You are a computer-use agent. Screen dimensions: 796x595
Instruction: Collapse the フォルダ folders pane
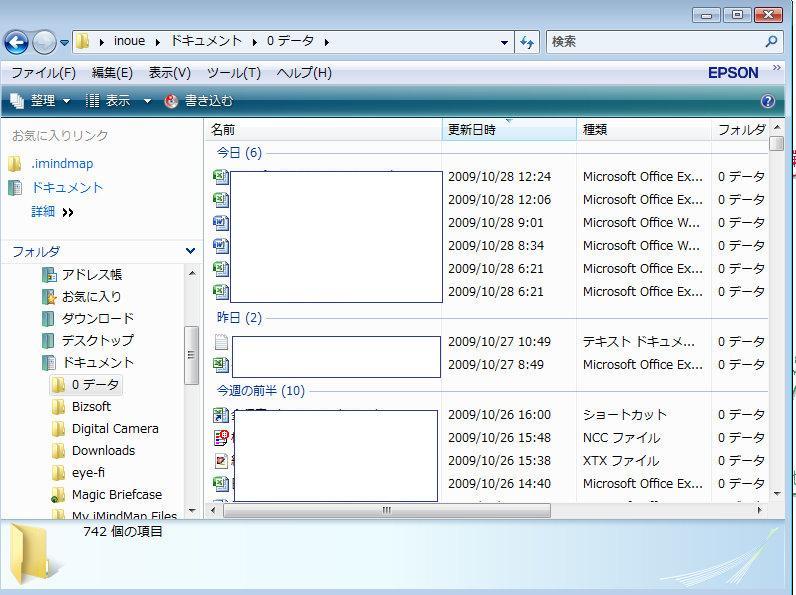[190, 251]
